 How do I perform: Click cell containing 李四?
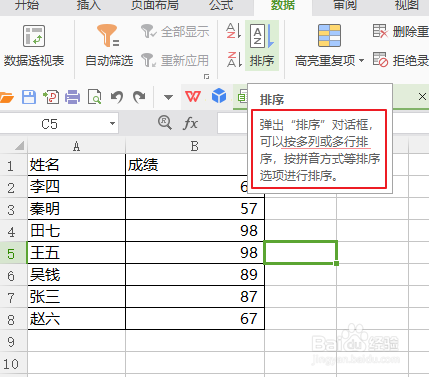(77, 187)
